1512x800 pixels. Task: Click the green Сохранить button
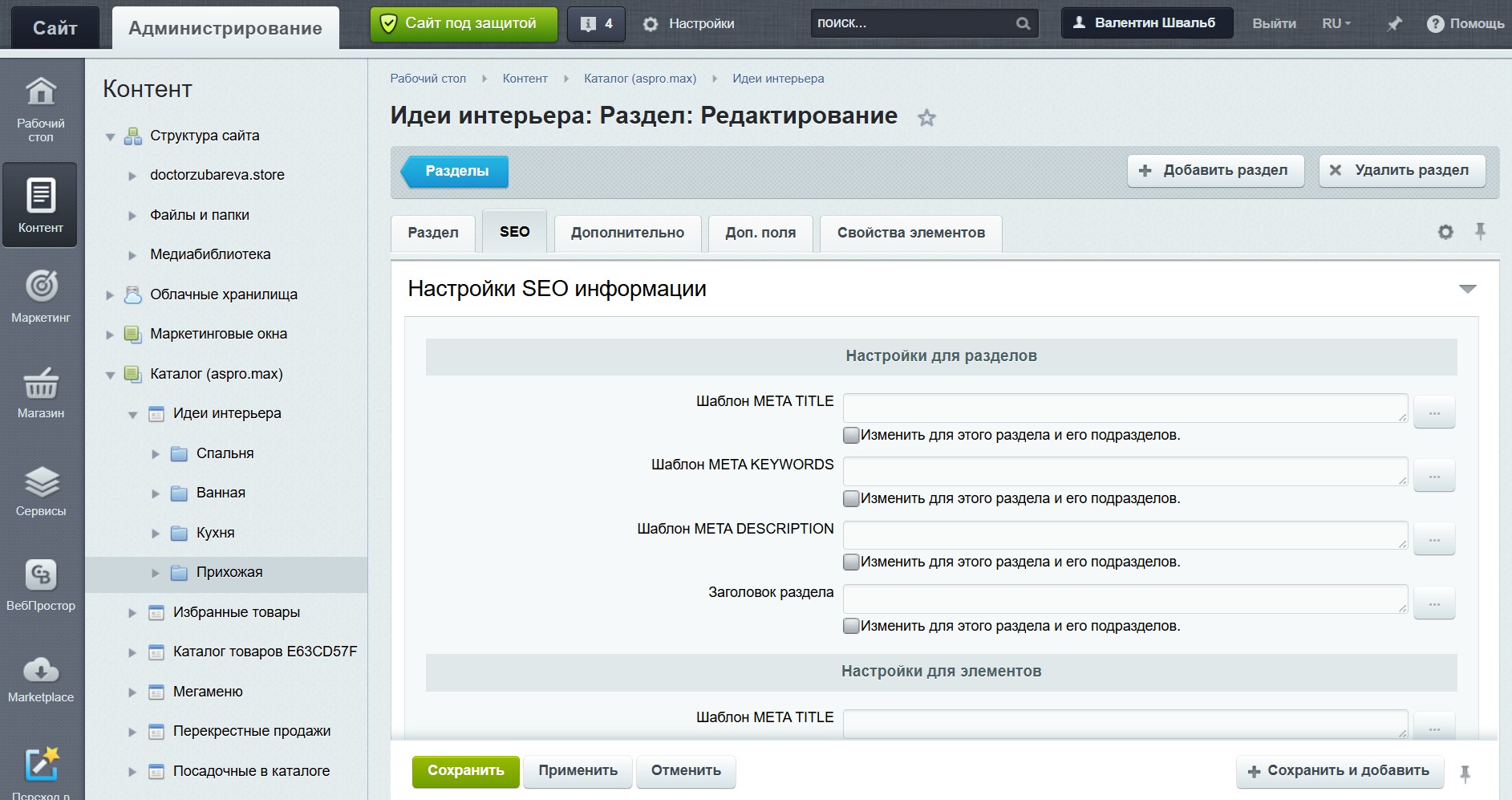[465, 771]
